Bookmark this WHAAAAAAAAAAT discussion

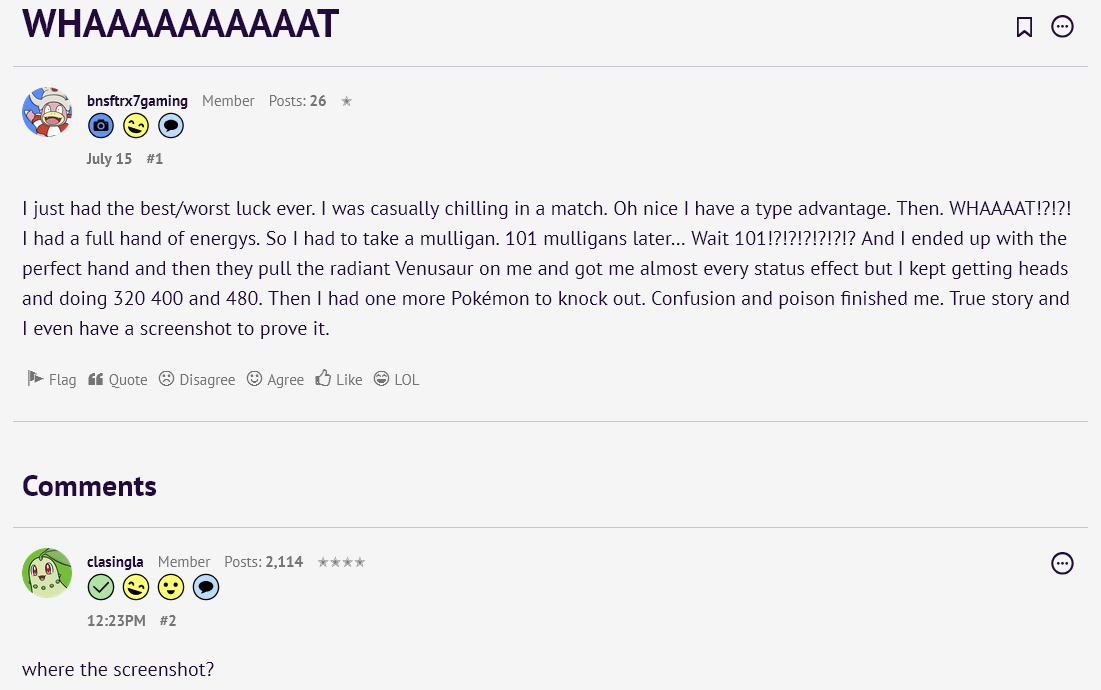click(1024, 27)
